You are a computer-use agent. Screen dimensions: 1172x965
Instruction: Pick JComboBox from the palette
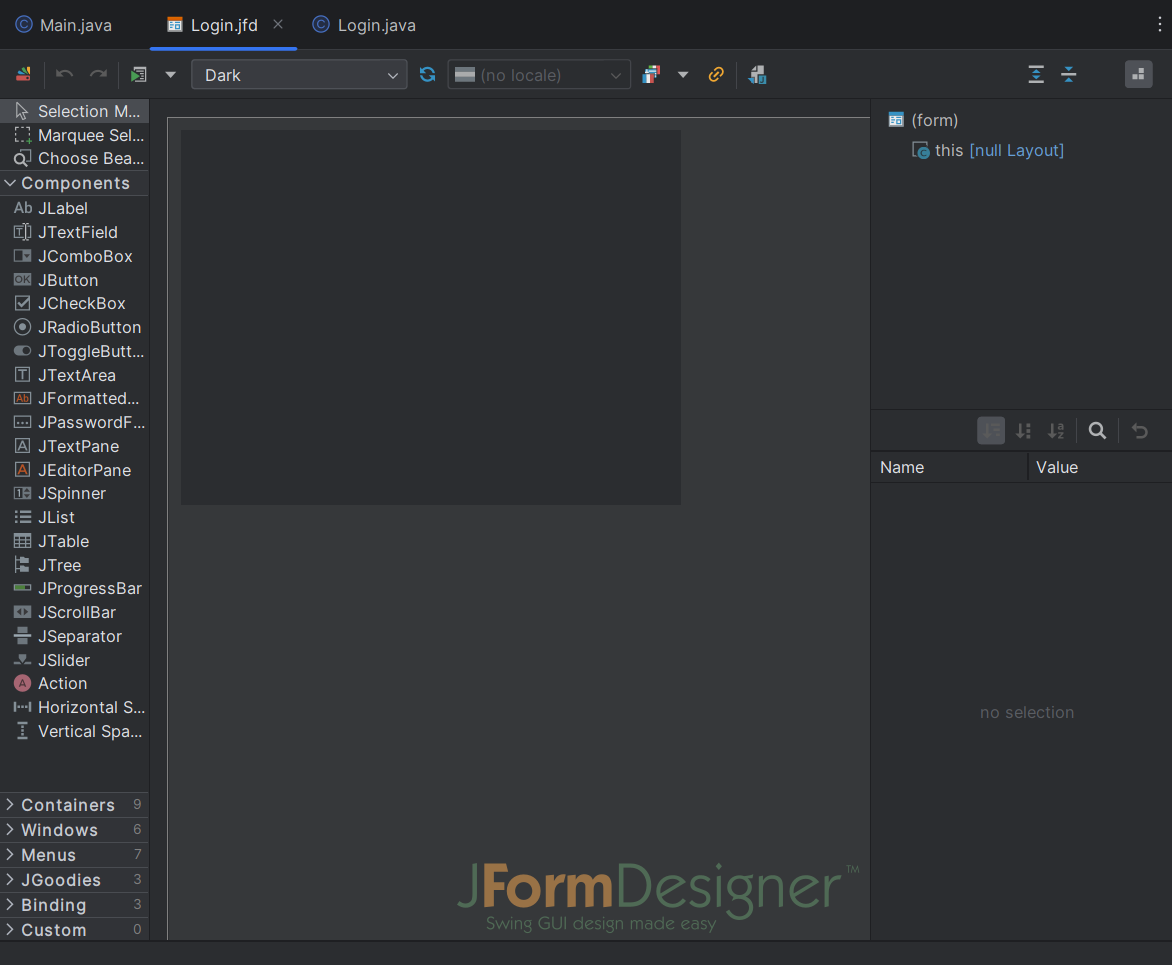tap(75, 256)
